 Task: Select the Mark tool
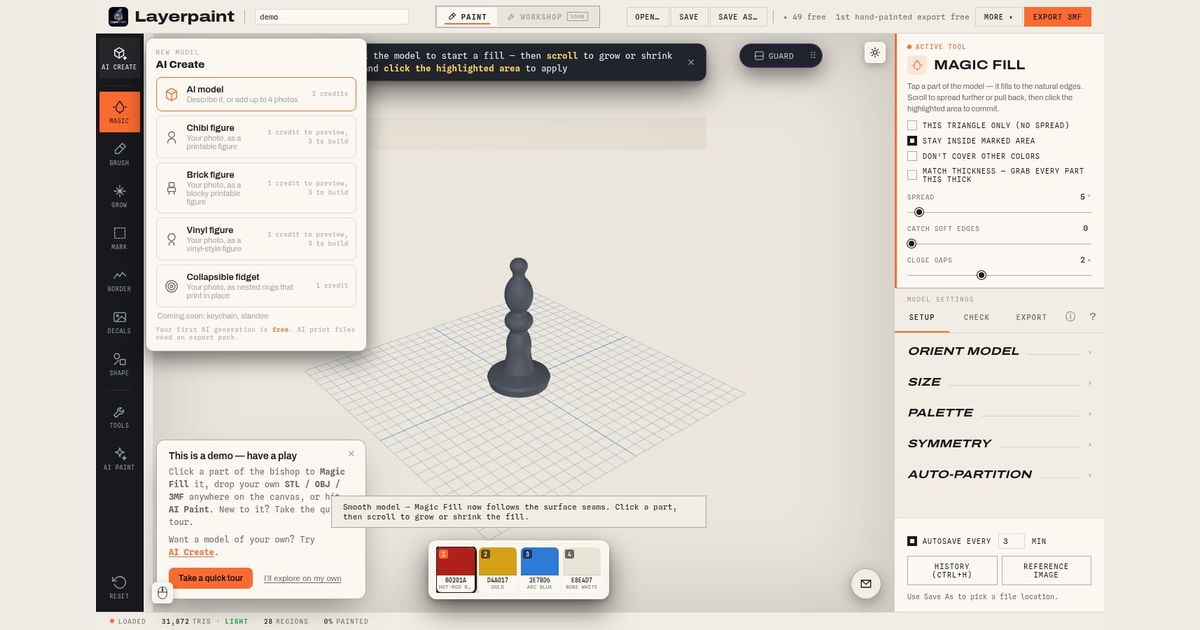click(x=119, y=238)
